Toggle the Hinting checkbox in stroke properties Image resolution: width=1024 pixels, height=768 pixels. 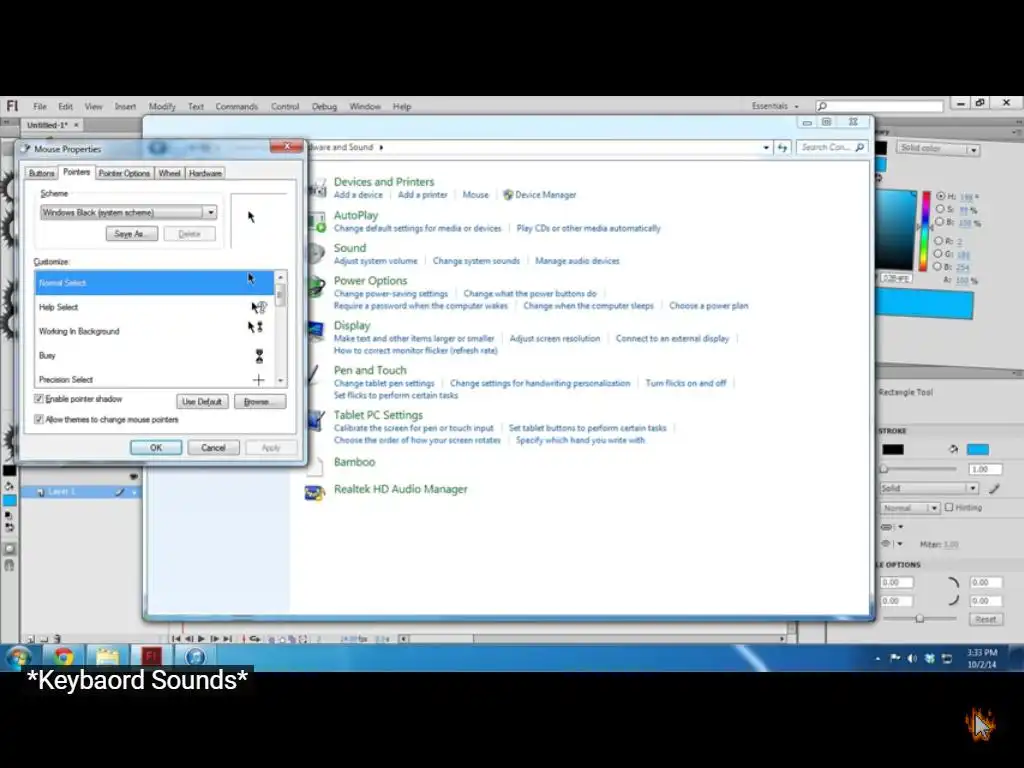pos(949,507)
